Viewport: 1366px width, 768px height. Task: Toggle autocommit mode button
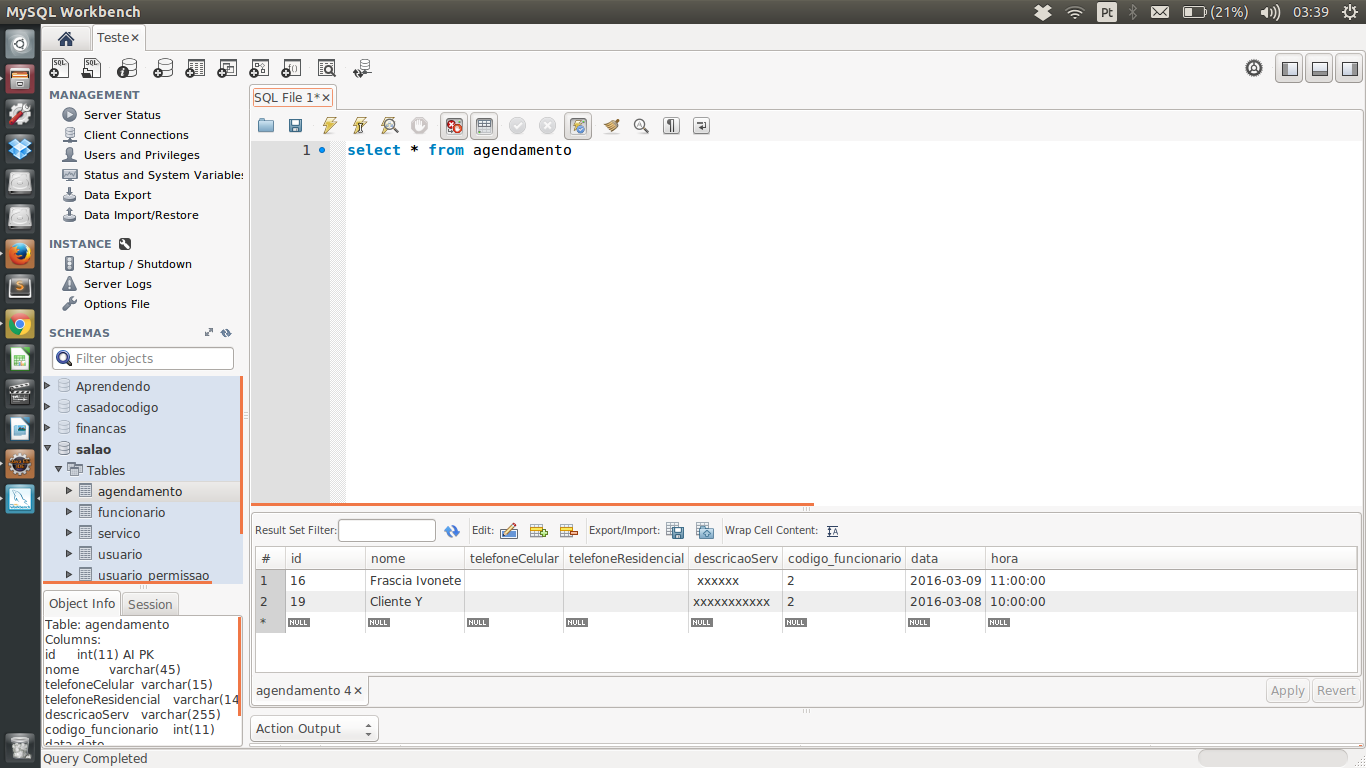click(578, 126)
